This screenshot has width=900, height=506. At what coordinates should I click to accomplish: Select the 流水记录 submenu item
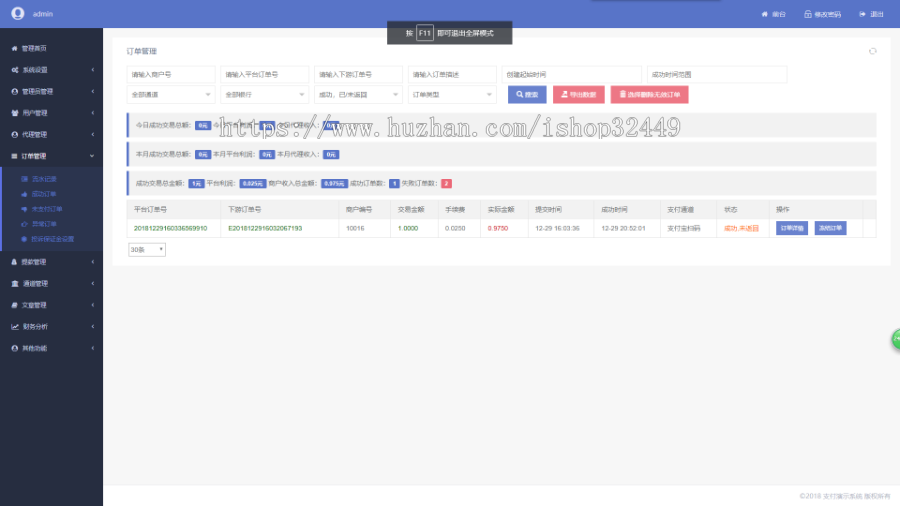(x=44, y=178)
